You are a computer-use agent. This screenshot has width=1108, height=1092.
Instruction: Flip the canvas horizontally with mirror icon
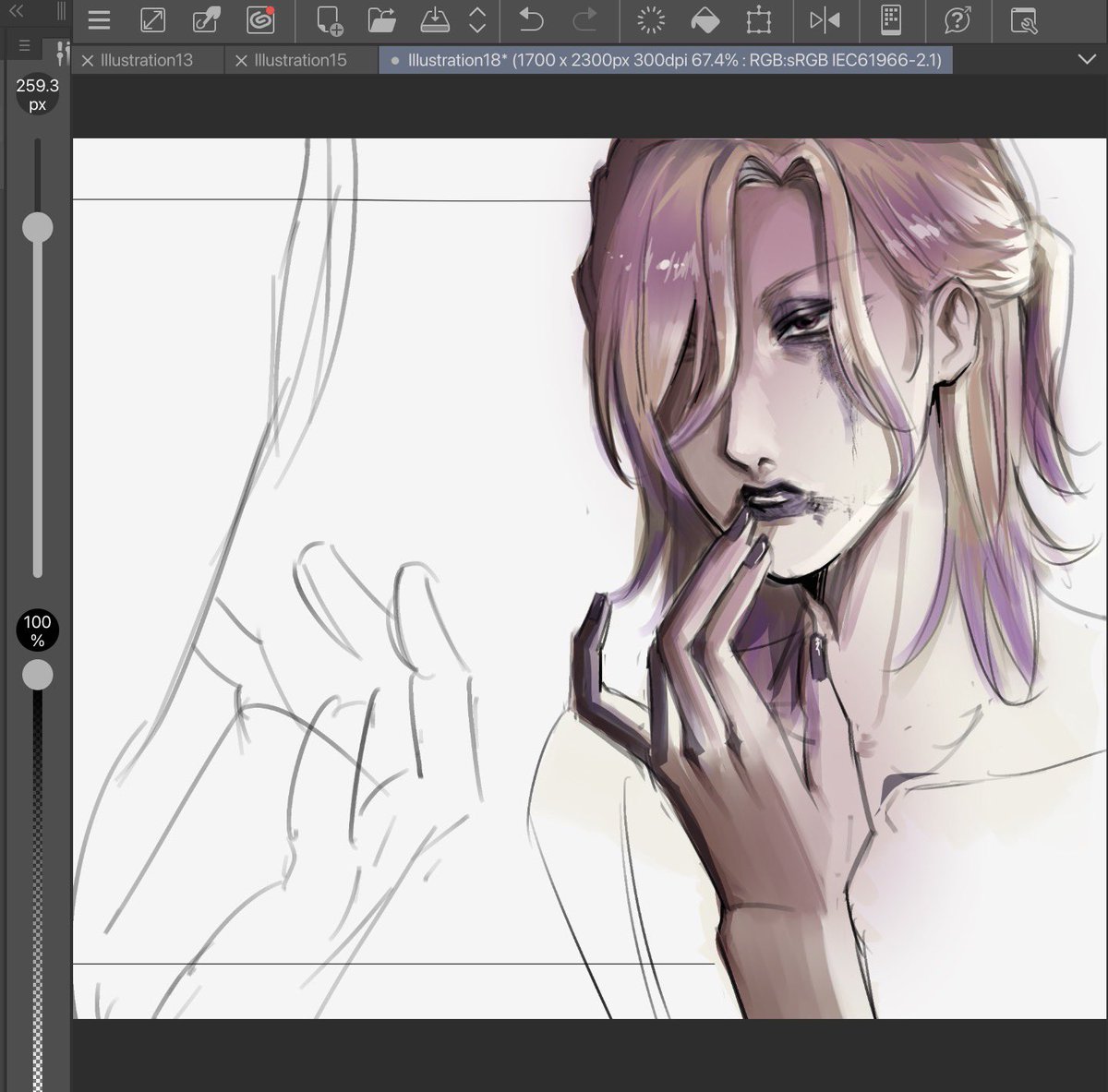(x=825, y=19)
